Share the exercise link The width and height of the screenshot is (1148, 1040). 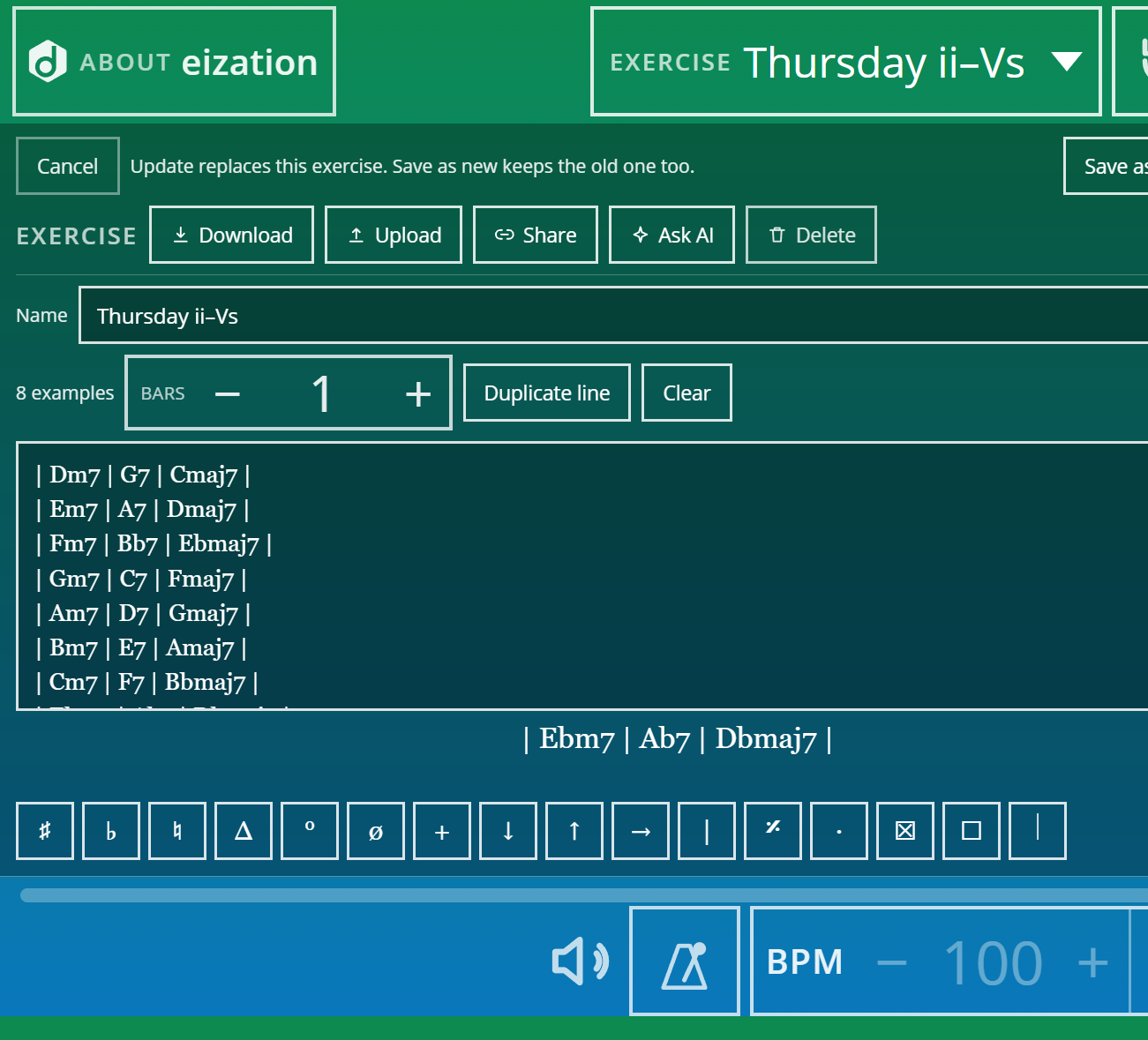pos(536,235)
